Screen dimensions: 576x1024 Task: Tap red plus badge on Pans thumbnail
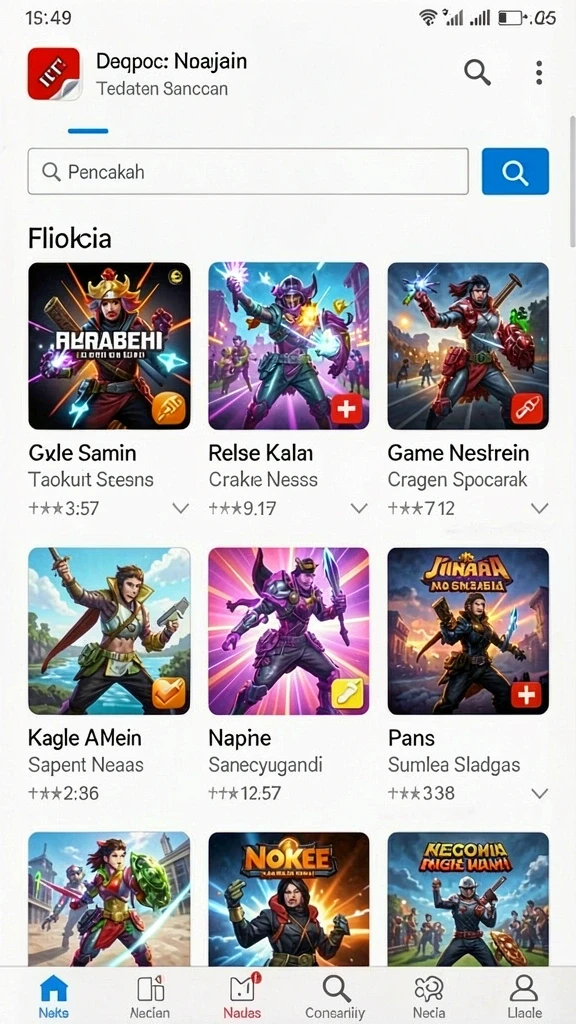pyautogui.click(x=527, y=694)
